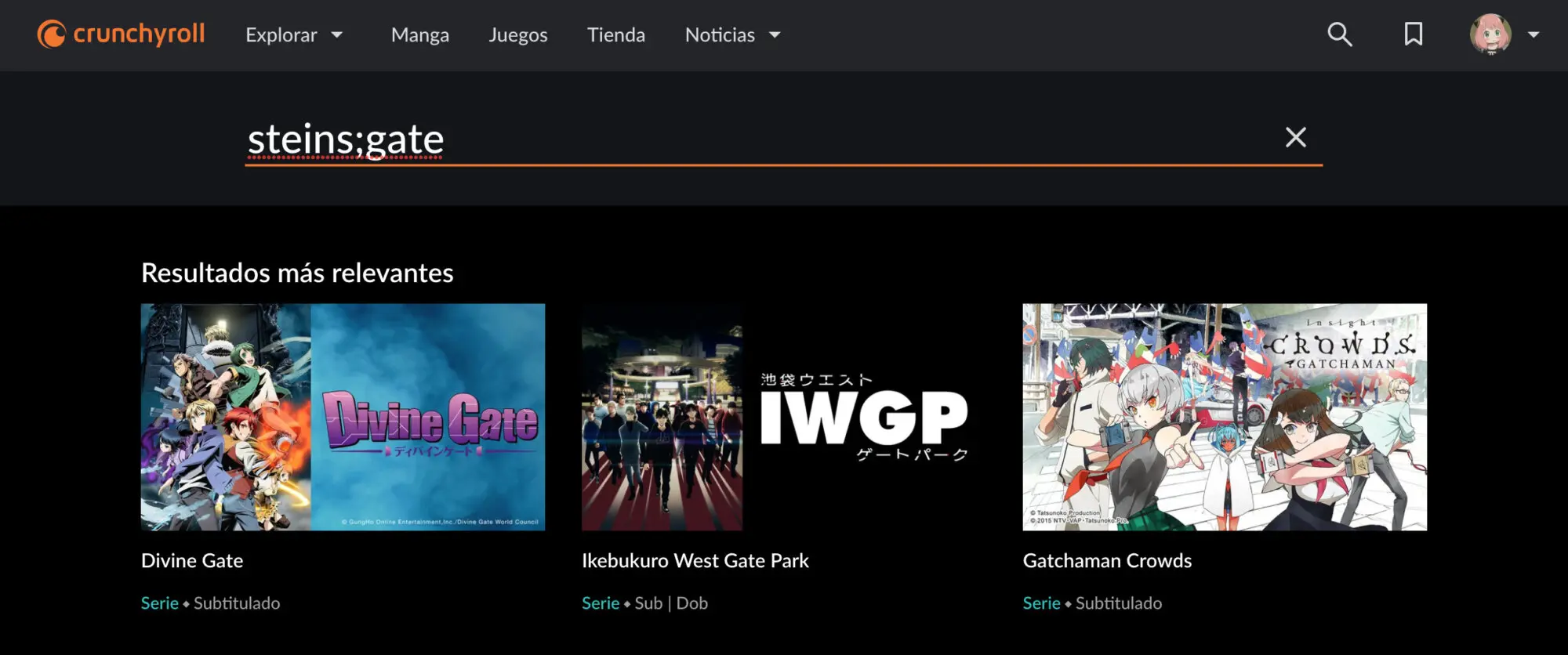Clear the search with the X icon

pyautogui.click(x=1296, y=137)
